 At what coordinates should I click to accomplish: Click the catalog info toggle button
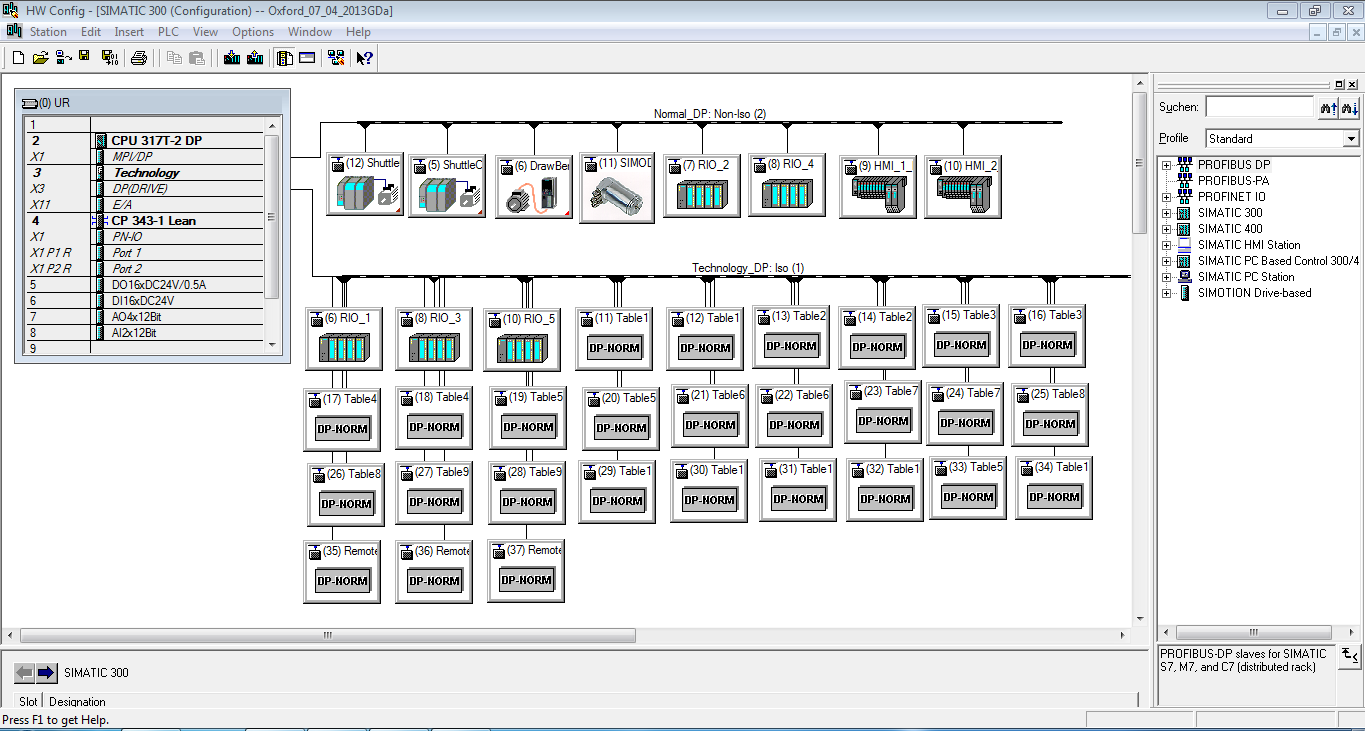pos(1350,656)
